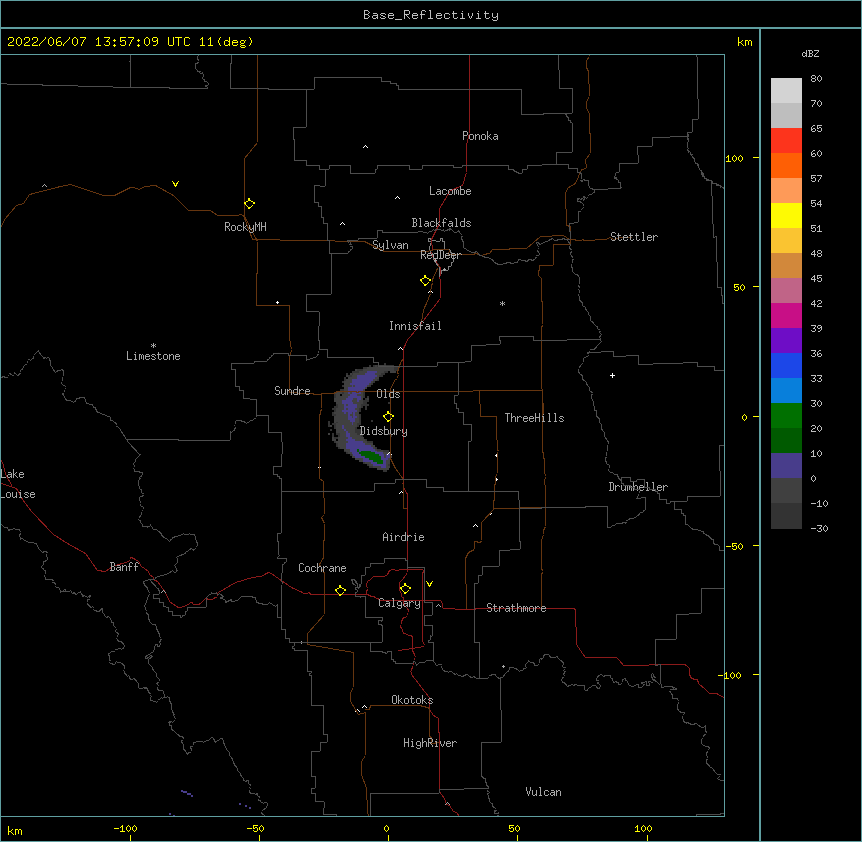Click the Vulcan label
This screenshot has width=862, height=842.
pyautogui.click(x=543, y=792)
